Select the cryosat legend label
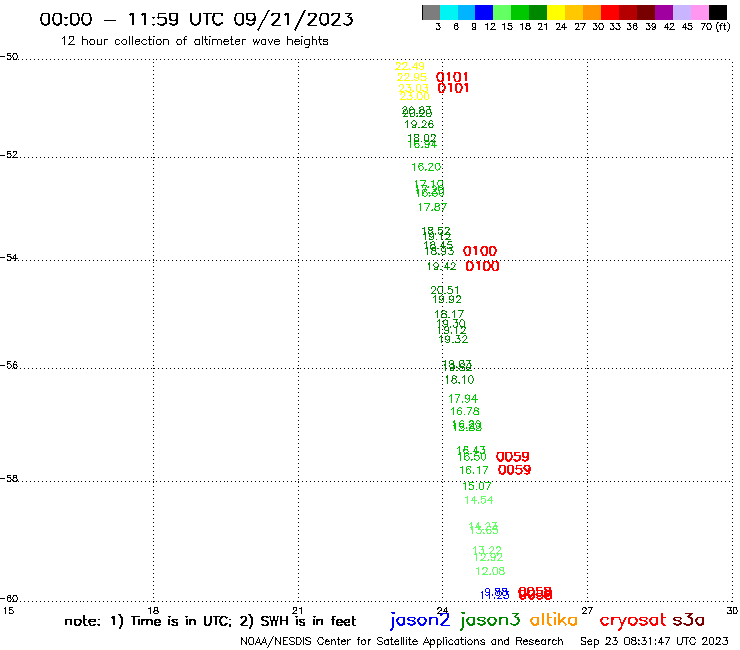This screenshot has height=650, width=740. 633,620
